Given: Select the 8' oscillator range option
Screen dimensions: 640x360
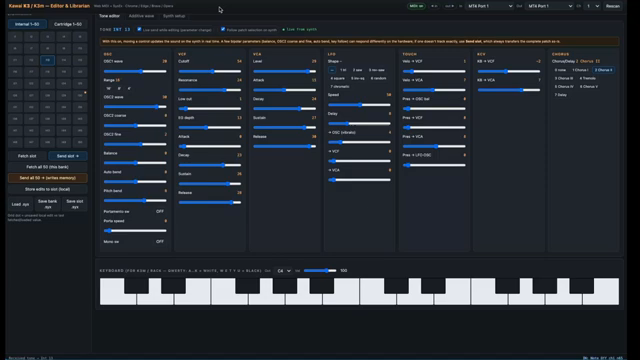Looking at the screenshot, I should 119,88.
